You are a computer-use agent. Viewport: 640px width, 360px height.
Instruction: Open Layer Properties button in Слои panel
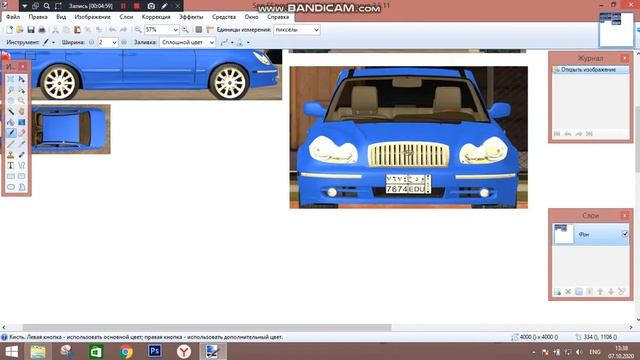point(622,291)
